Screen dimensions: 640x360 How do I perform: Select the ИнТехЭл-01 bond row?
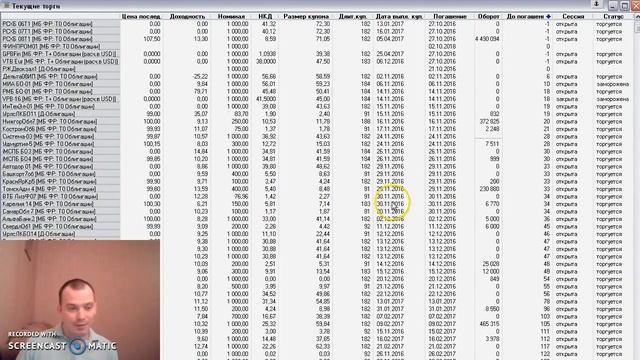tap(60, 107)
